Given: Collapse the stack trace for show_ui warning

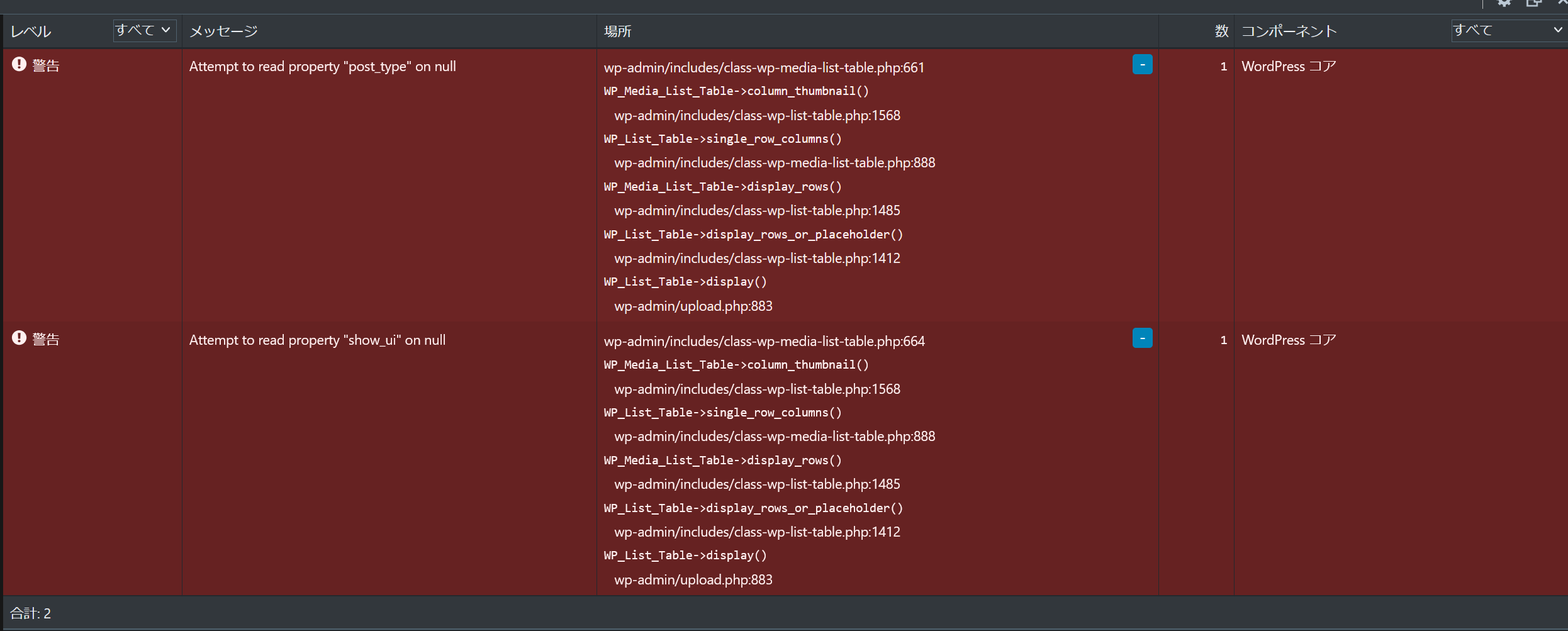Looking at the screenshot, I should 1142,338.
